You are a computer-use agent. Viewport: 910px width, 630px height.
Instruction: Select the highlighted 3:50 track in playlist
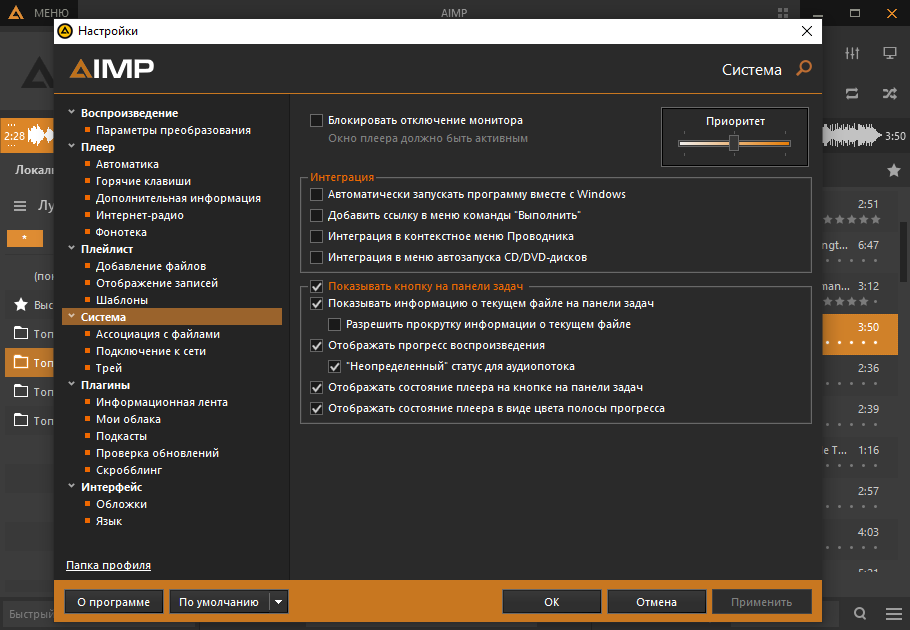click(x=860, y=334)
